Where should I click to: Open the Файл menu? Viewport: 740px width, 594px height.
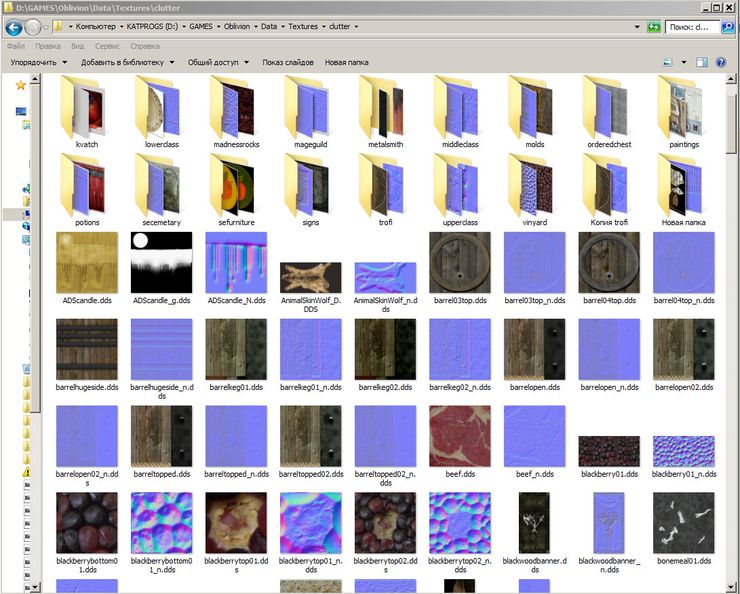tap(16, 46)
